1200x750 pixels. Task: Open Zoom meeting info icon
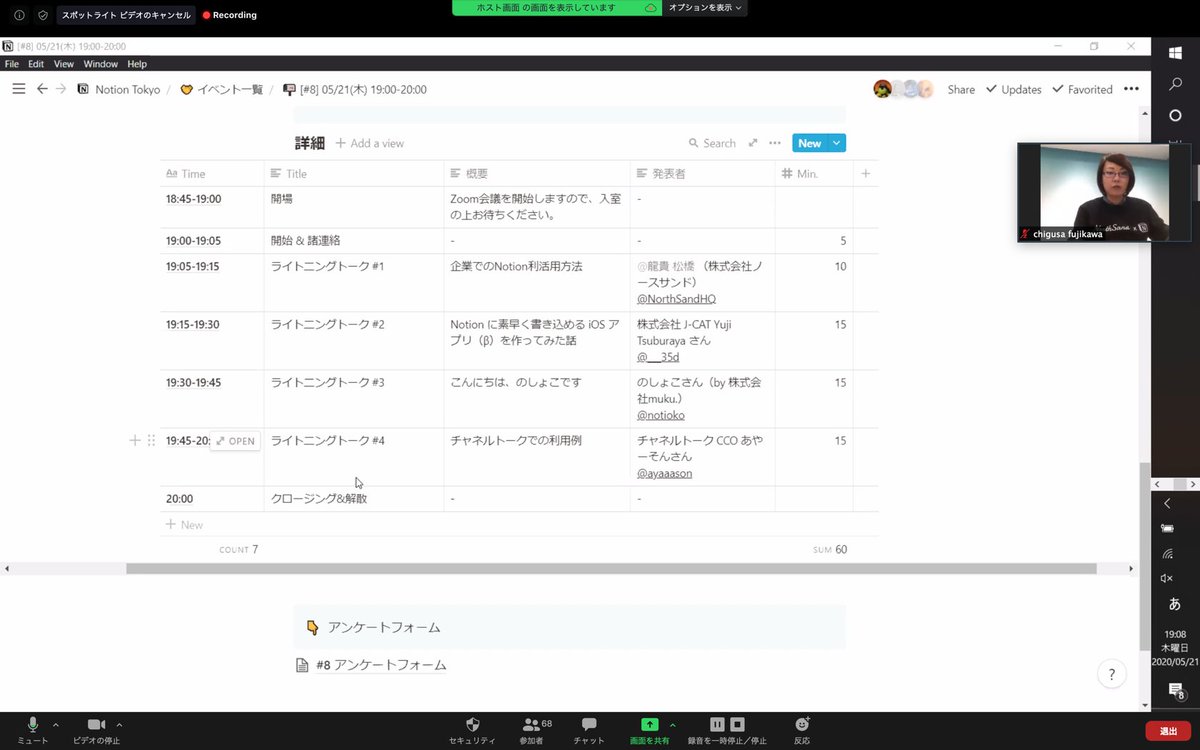(19, 15)
